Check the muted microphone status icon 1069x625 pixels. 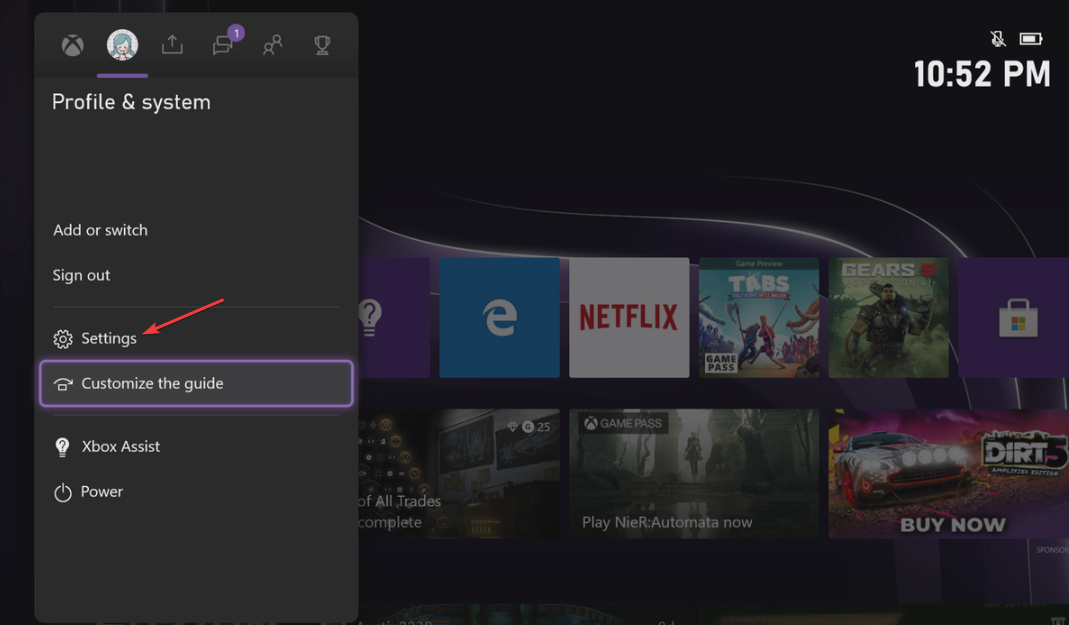998,39
